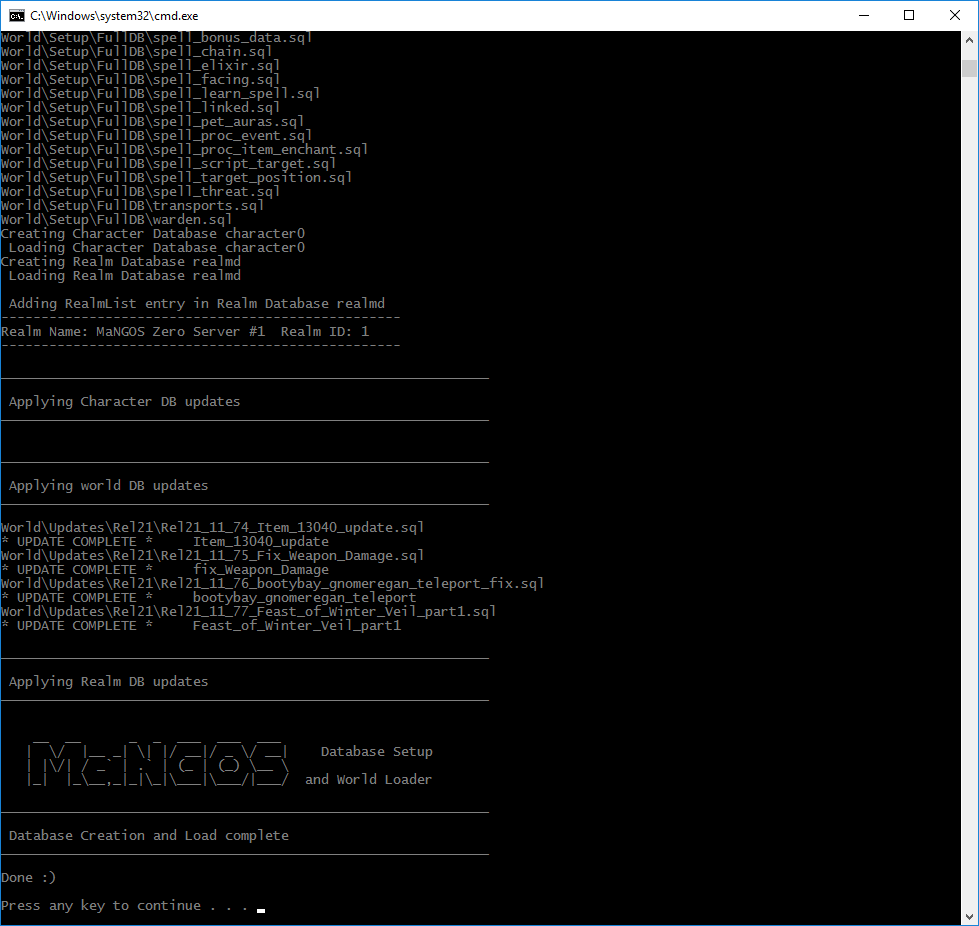Screen dimensions: 979x926
Task: Click "Creating Character Database character0" line
Action: (153, 234)
